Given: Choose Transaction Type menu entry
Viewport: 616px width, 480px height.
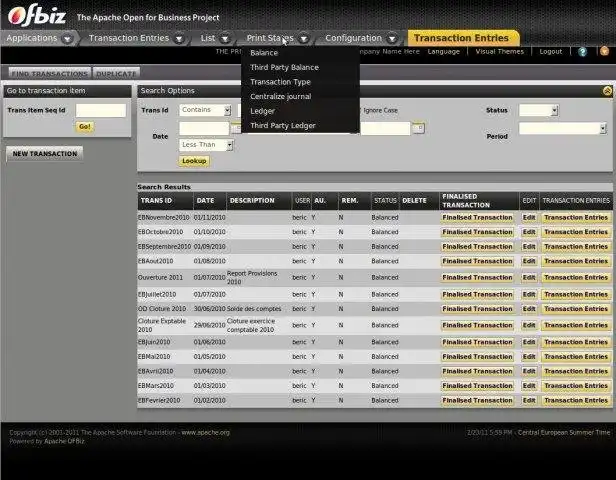Looking at the screenshot, I should click(x=280, y=82).
